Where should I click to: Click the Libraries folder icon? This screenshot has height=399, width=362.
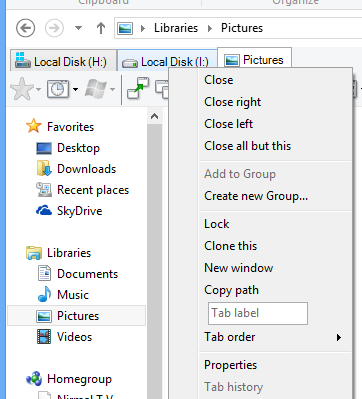pos(34,253)
